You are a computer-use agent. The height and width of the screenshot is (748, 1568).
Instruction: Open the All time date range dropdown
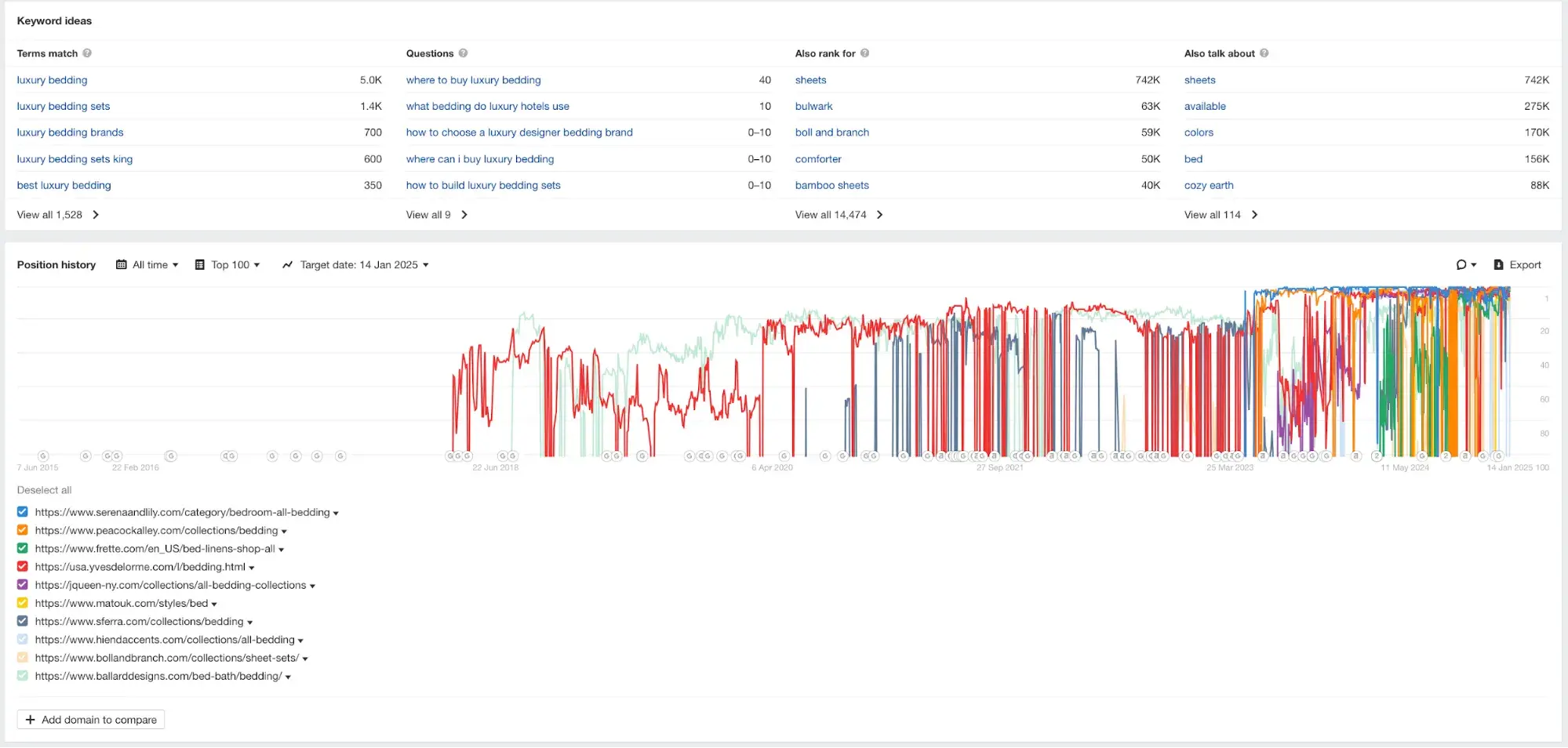(147, 265)
